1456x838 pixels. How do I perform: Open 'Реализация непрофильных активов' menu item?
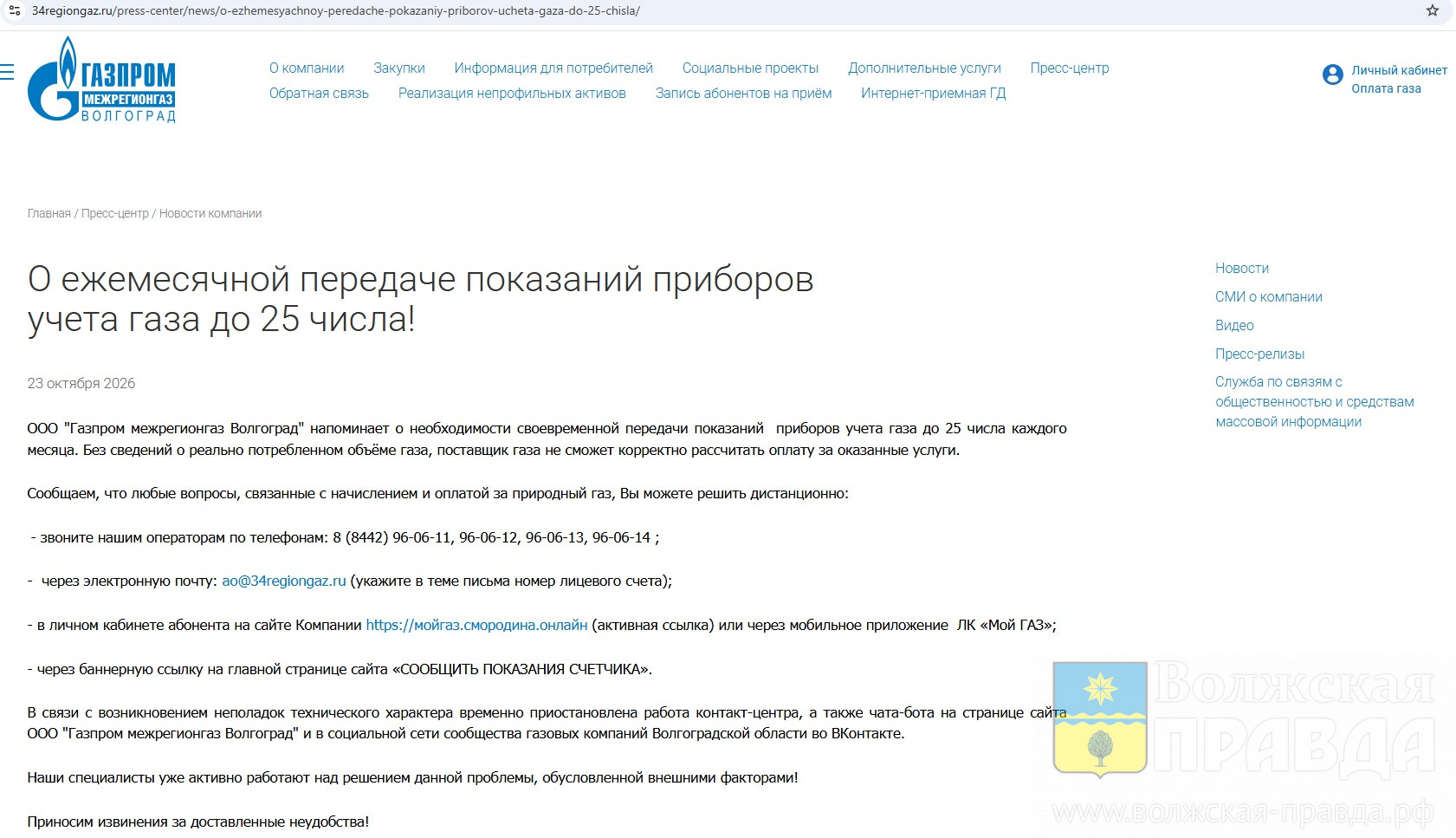coord(512,94)
